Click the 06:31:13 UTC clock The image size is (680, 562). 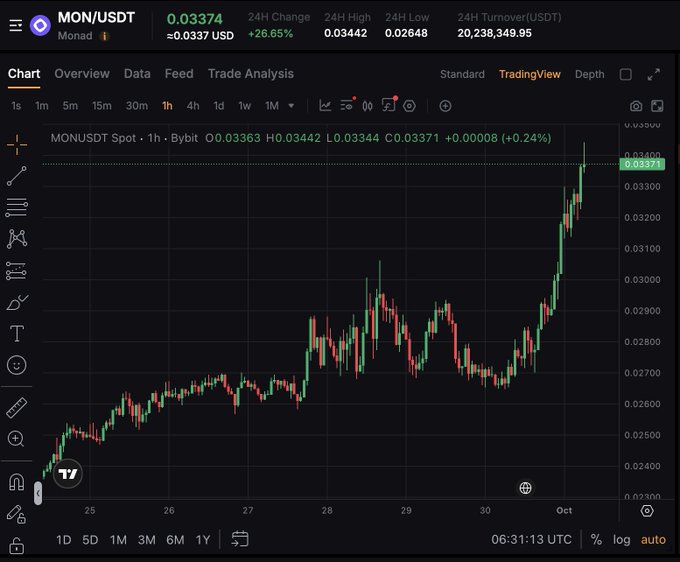tap(531, 539)
